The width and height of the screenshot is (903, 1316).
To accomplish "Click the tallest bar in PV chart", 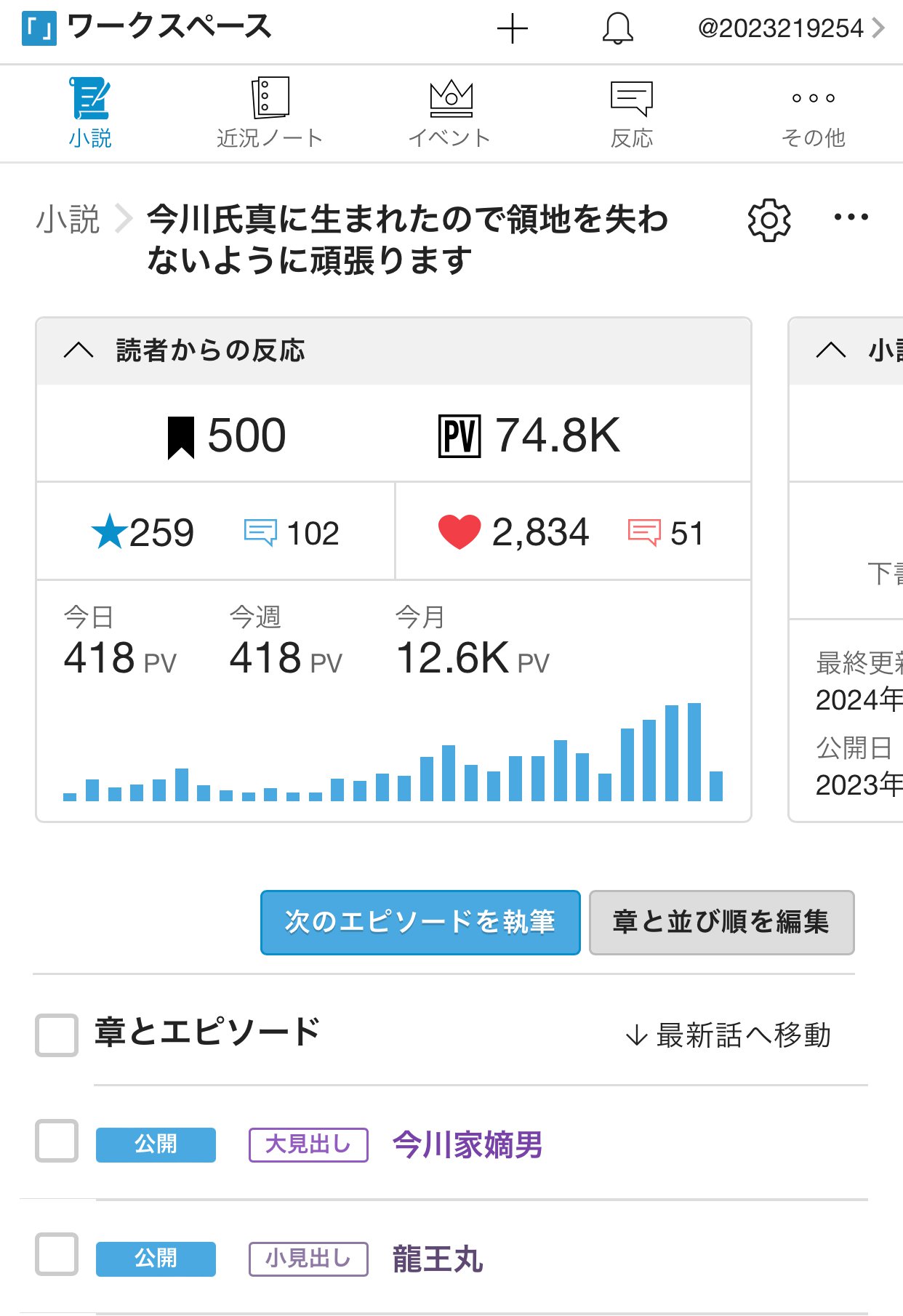I will 694,752.
